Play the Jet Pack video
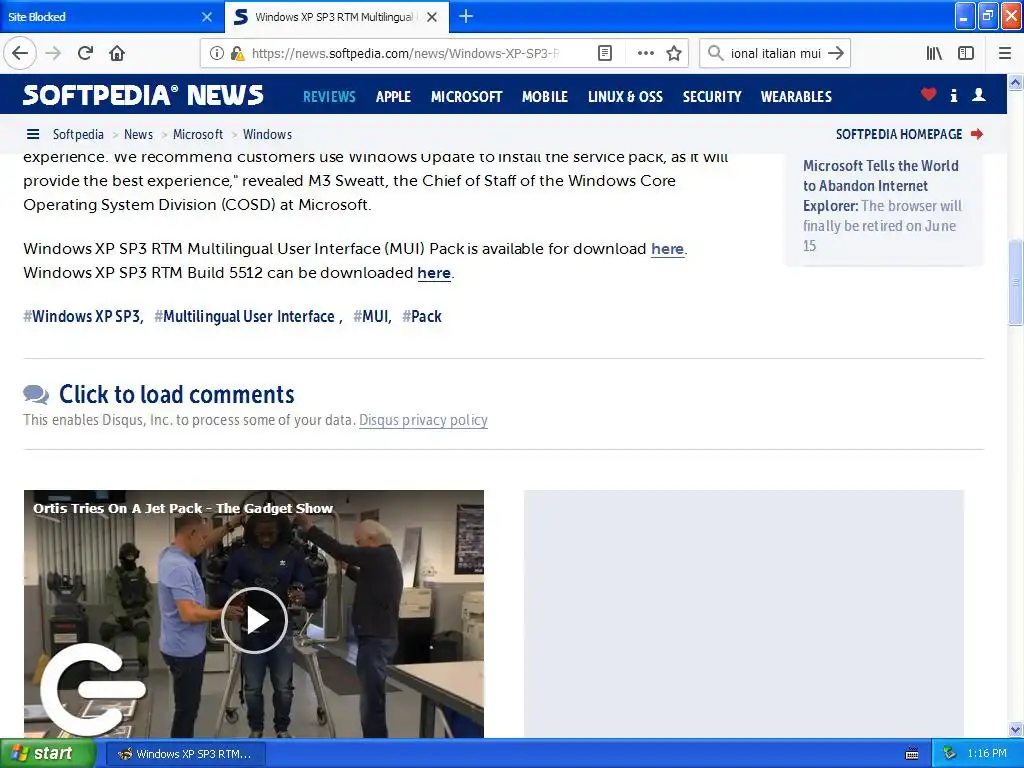Image resolution: width=1024 pixels, height=768 pixels. [254, 620]
